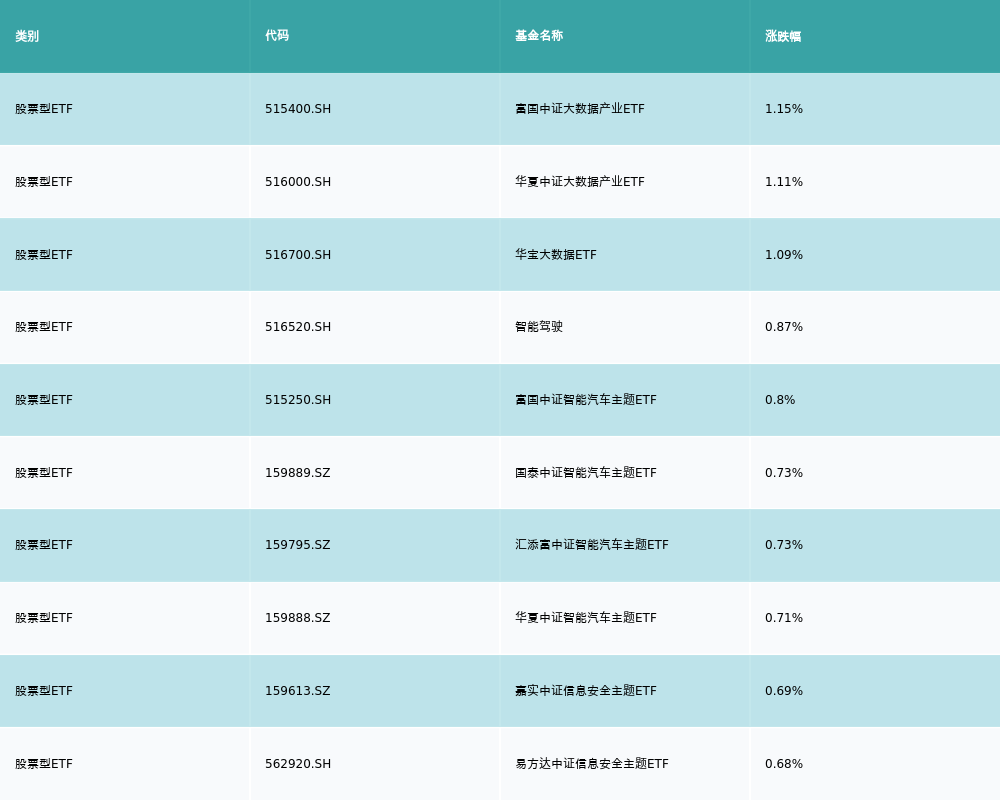Select code 516000.SH
The width and height of the screenshot is (1000, 800).
point(298,182)
